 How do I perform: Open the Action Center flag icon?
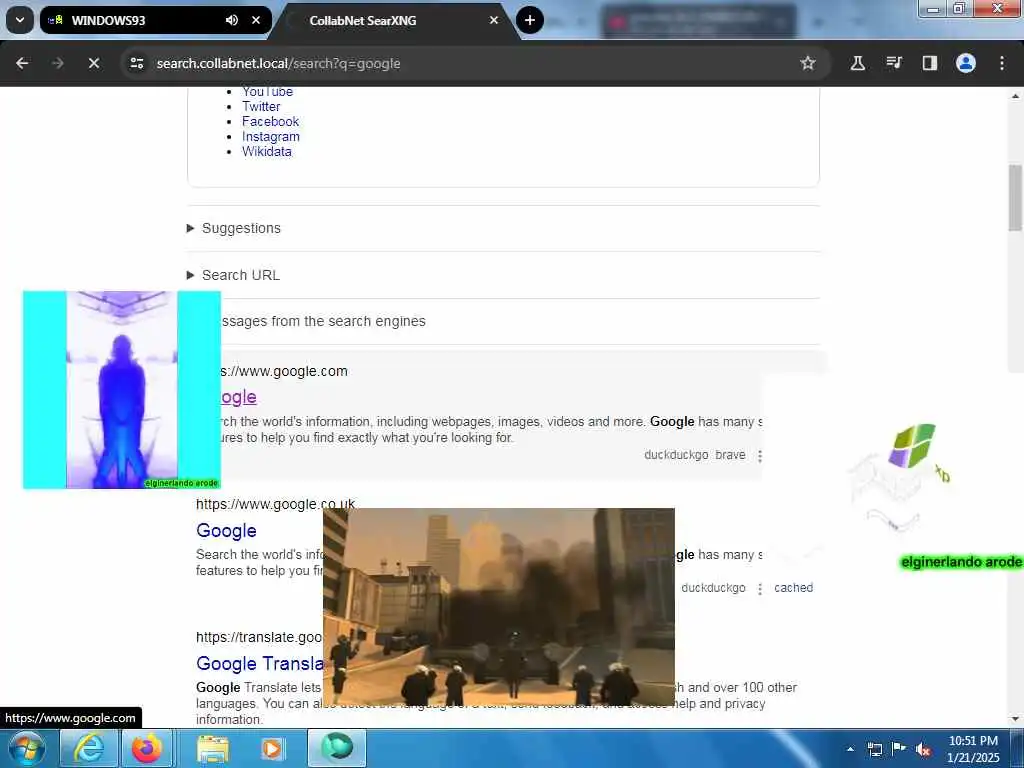coord(899,749)
